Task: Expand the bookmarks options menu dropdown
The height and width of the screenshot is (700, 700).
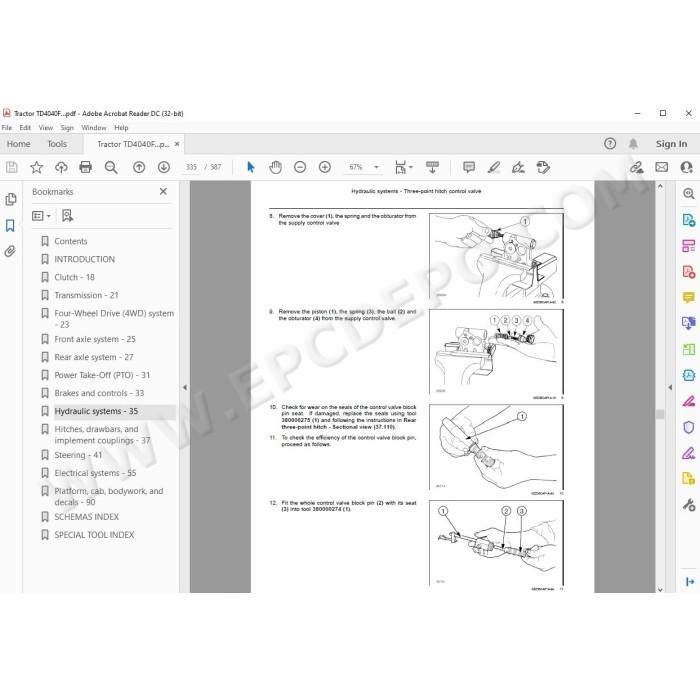Action: tap(41, 216)
